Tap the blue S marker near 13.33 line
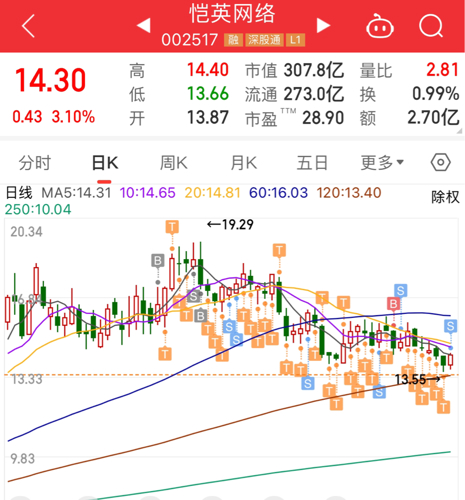The width and height of the screenshot is (465, 500). 308,383
